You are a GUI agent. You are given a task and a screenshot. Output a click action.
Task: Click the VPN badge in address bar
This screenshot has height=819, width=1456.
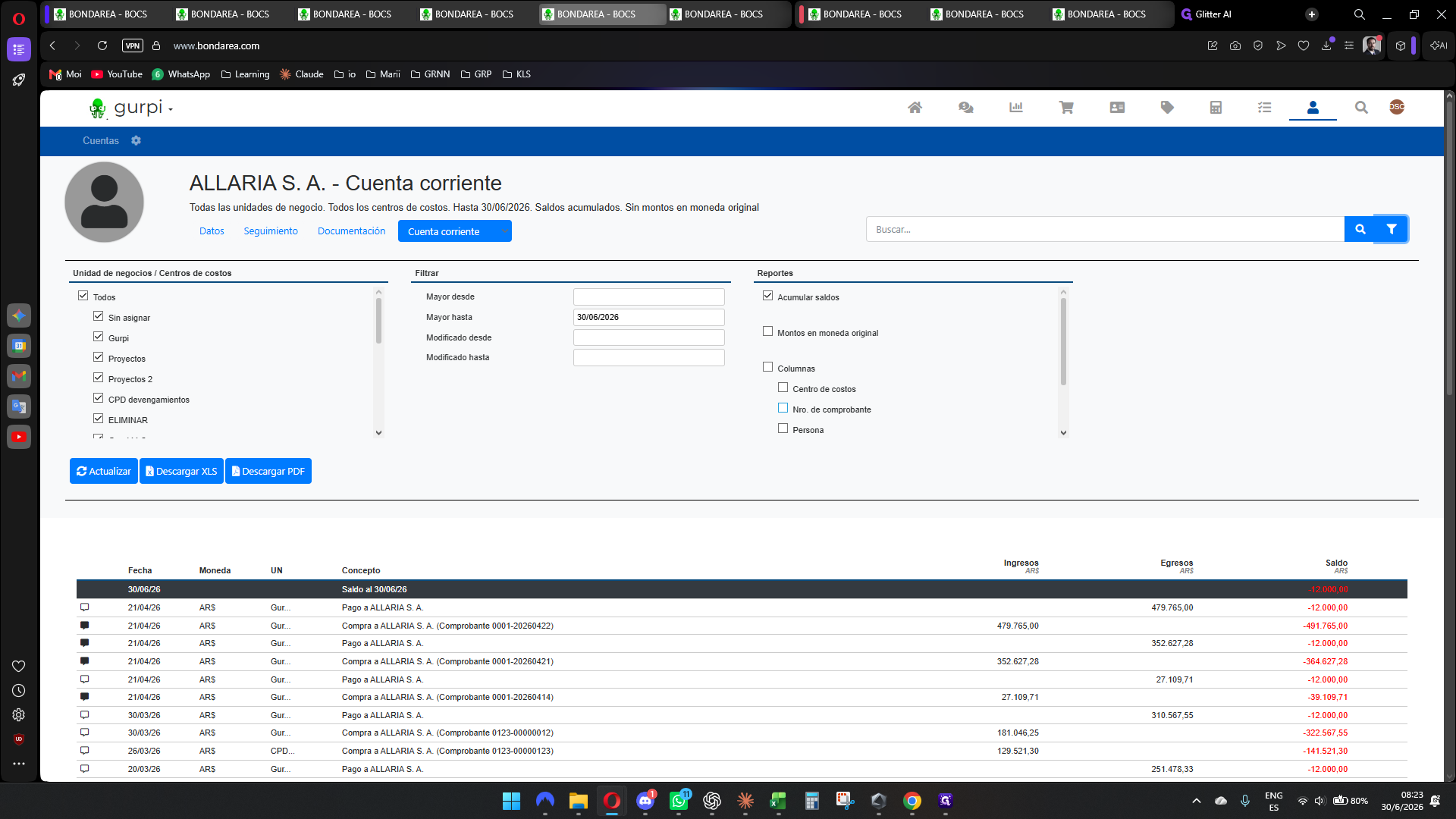click(133, 45)
